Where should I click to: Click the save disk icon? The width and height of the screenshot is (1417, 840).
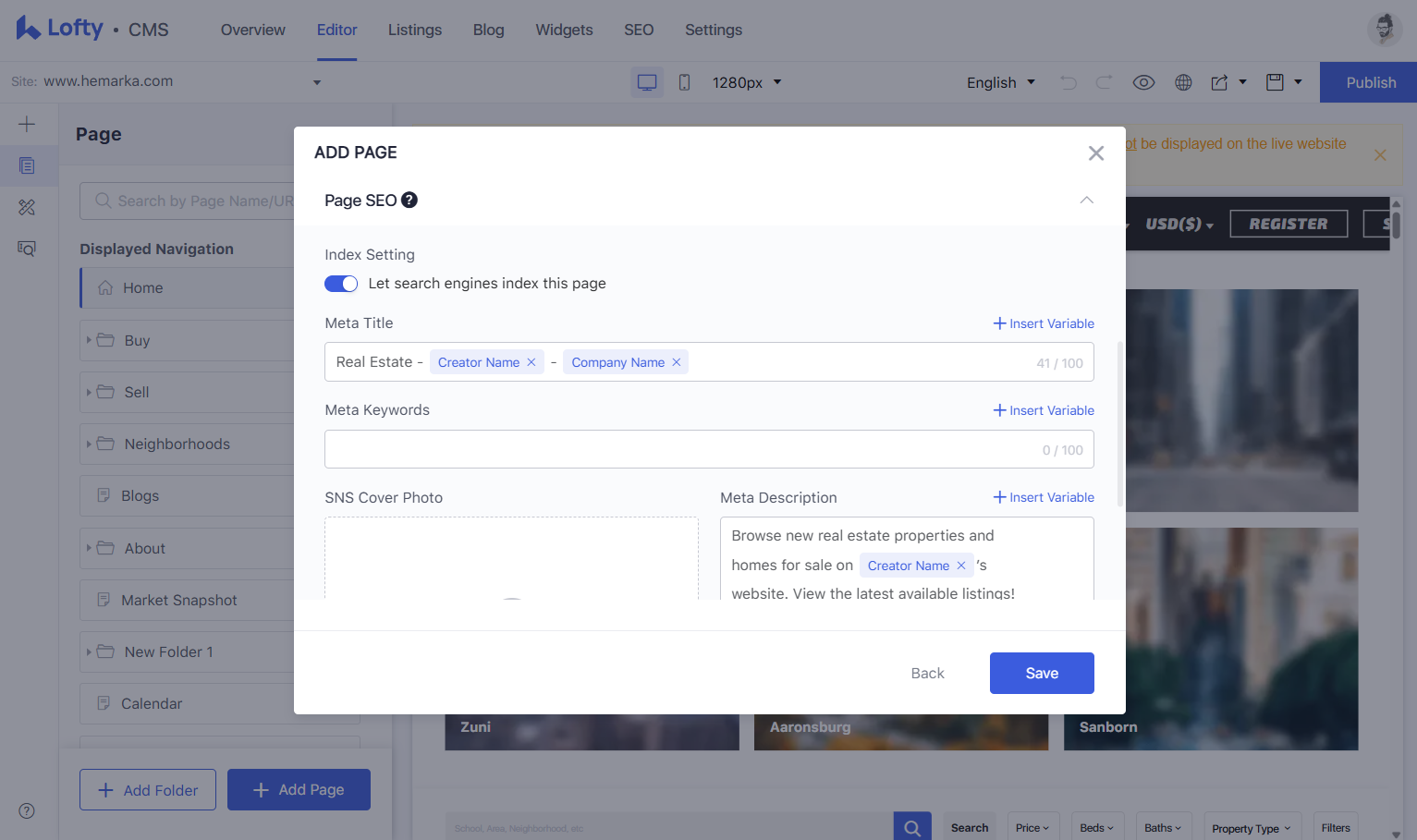click(x=1275, y=82)
